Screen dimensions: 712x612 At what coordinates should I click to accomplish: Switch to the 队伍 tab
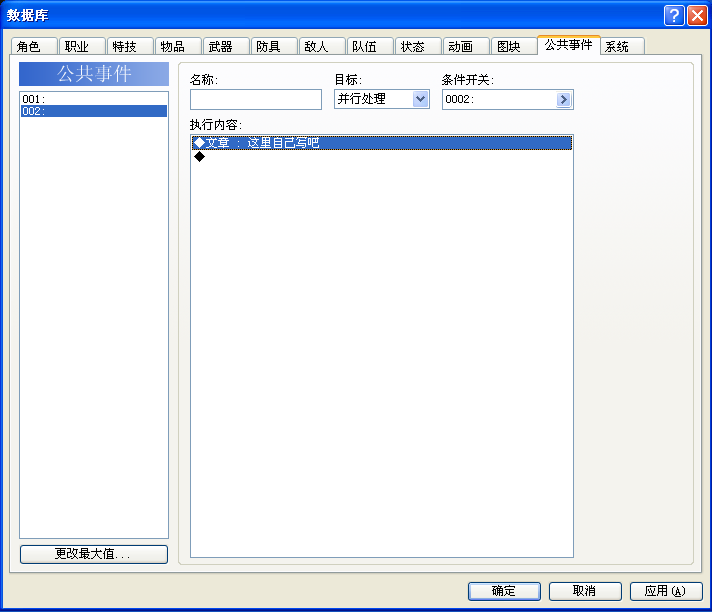pyautogui.click(x=371, y=46)
